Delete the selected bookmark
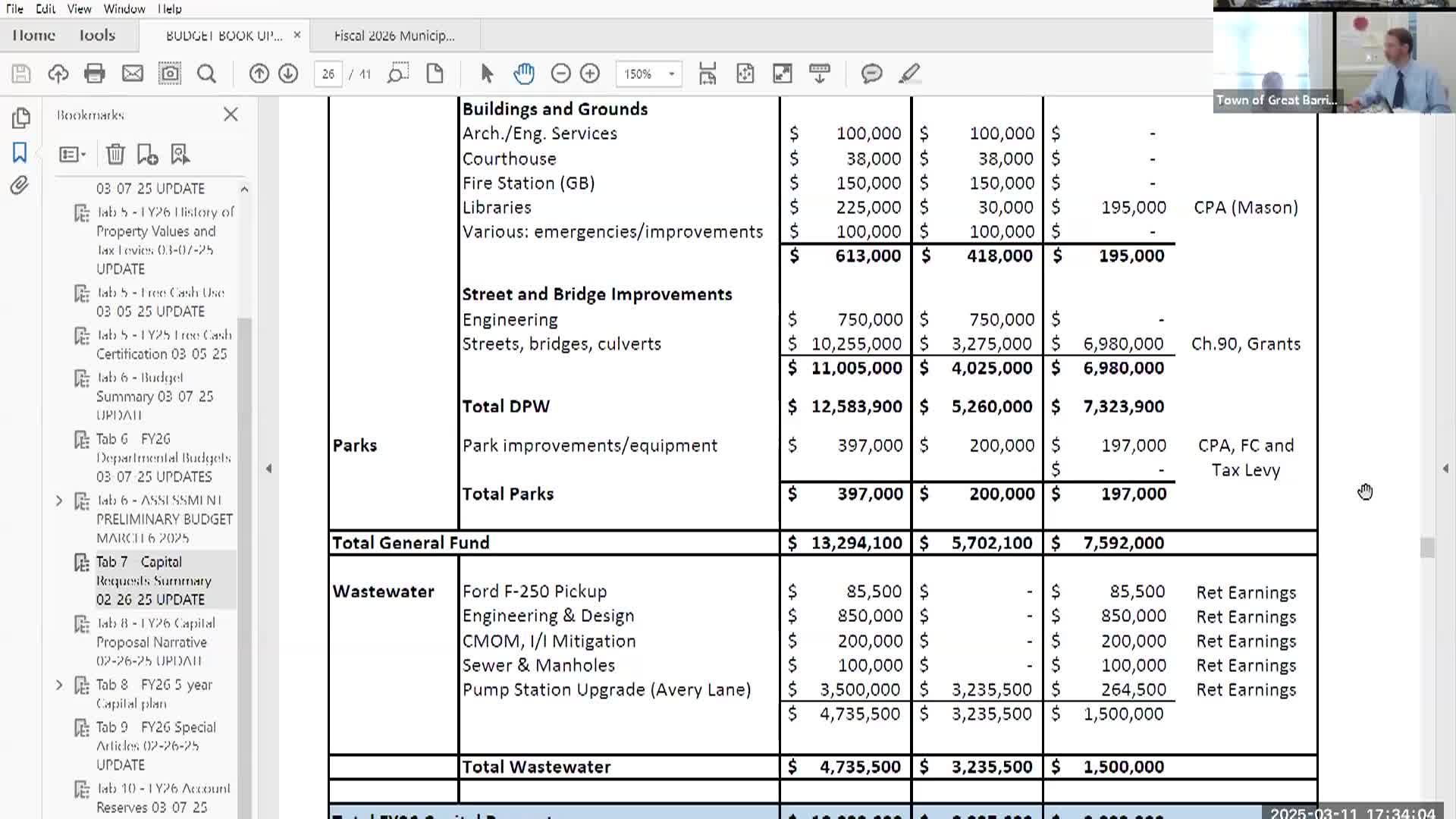The width and height of the screenshot is (1456, 819). pyautogui.click(x=115, y=154)
